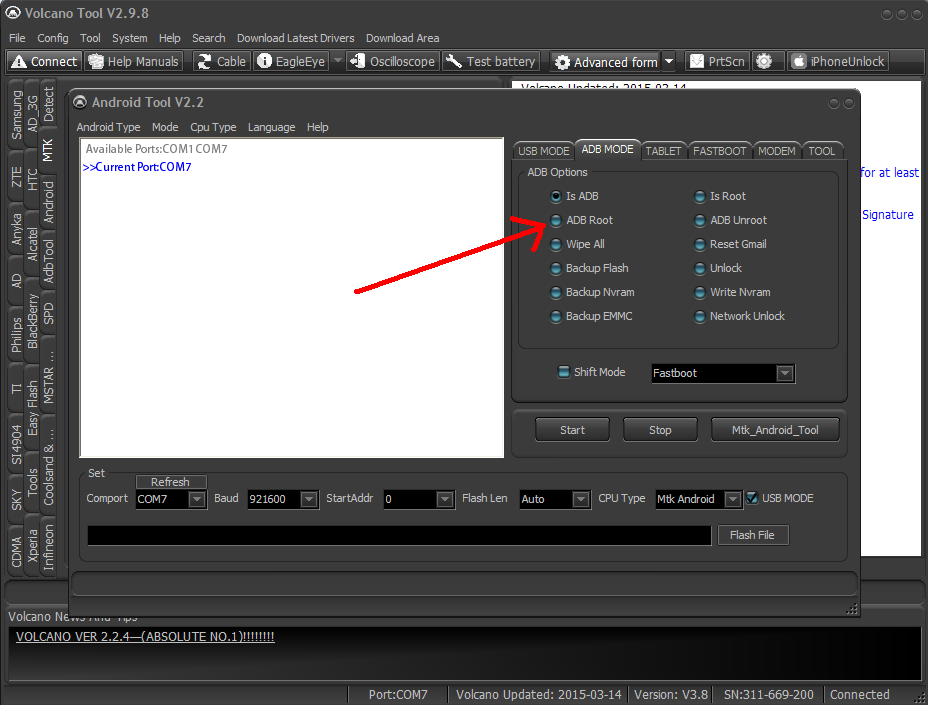
Task: Select the SPD side tab
Action: (x=48, y=313)
